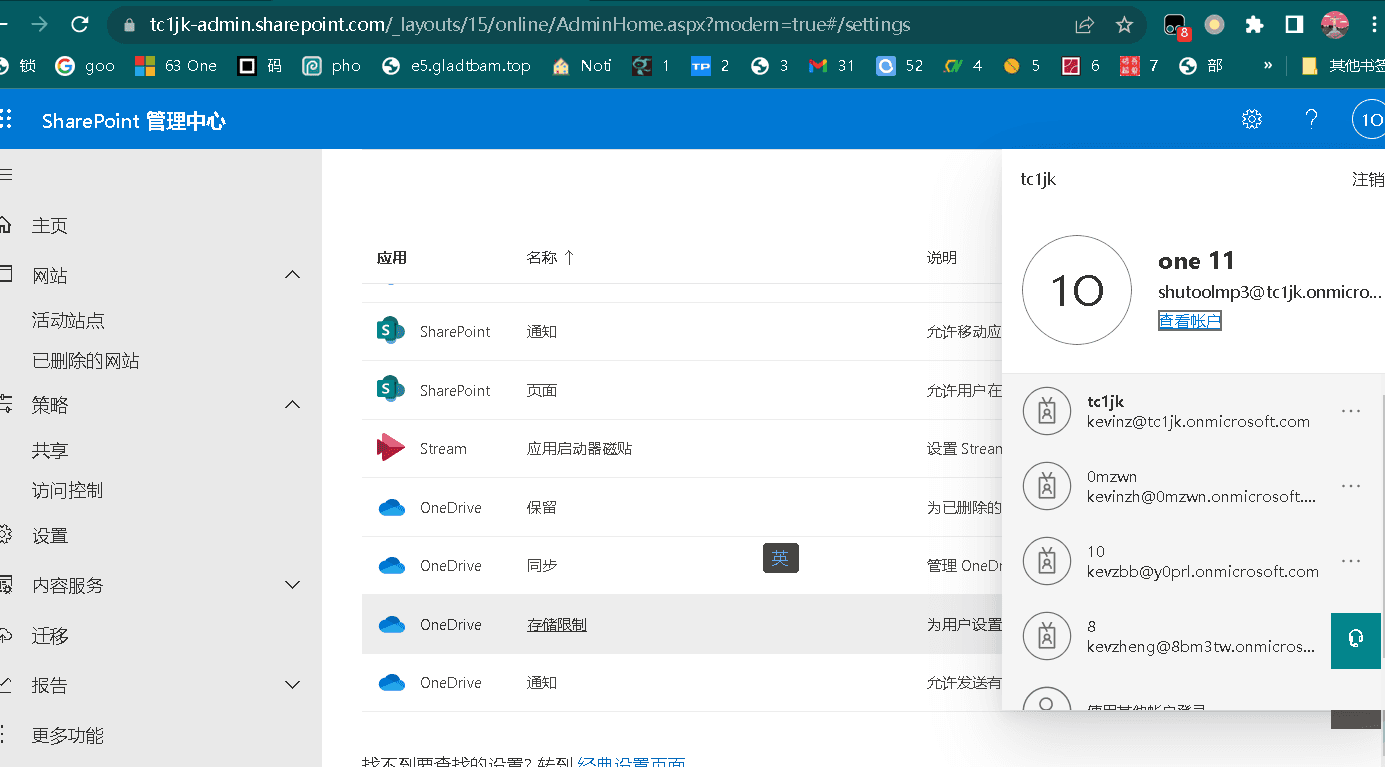Sign out using the 注销 button
The height and width of the screenshot is (767, 1385).
(x=1367, y=180)
